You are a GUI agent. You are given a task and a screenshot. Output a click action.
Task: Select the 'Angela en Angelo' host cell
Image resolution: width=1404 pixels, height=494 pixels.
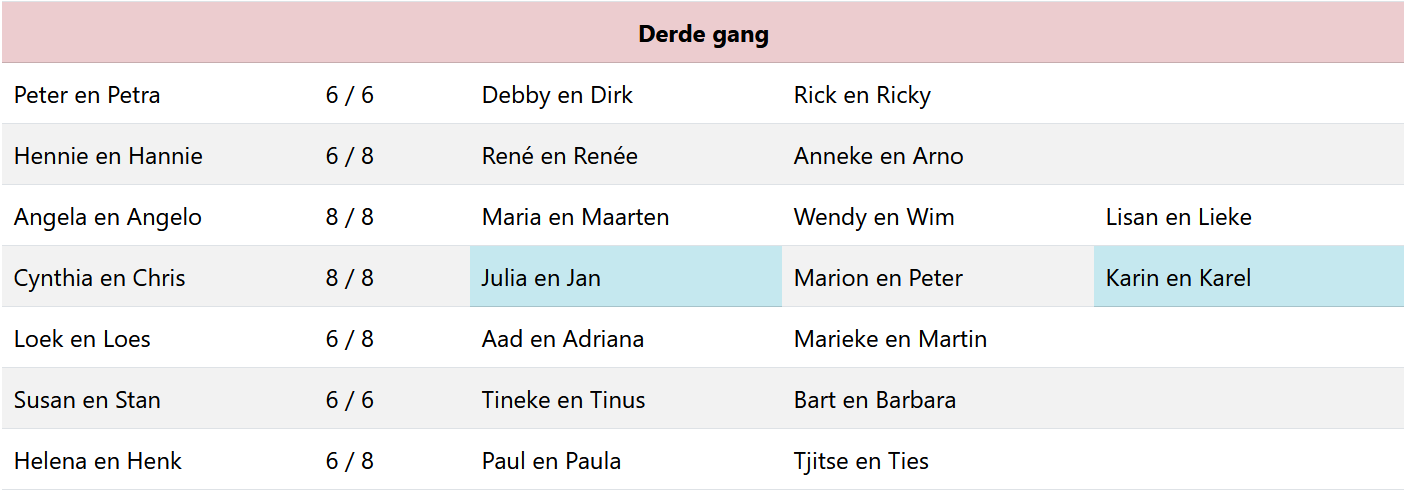click(x=108, y=217)
